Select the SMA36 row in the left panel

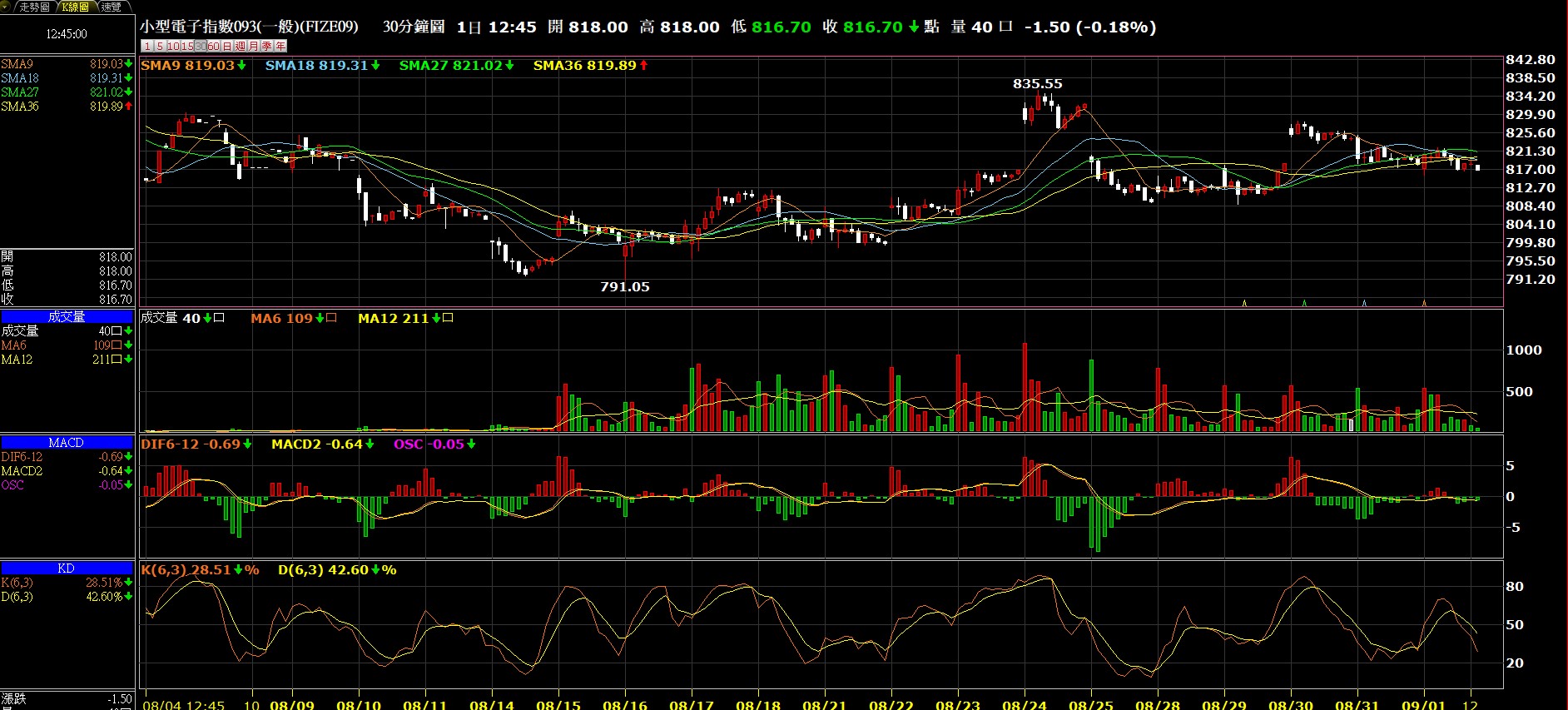tap(67, 107)
